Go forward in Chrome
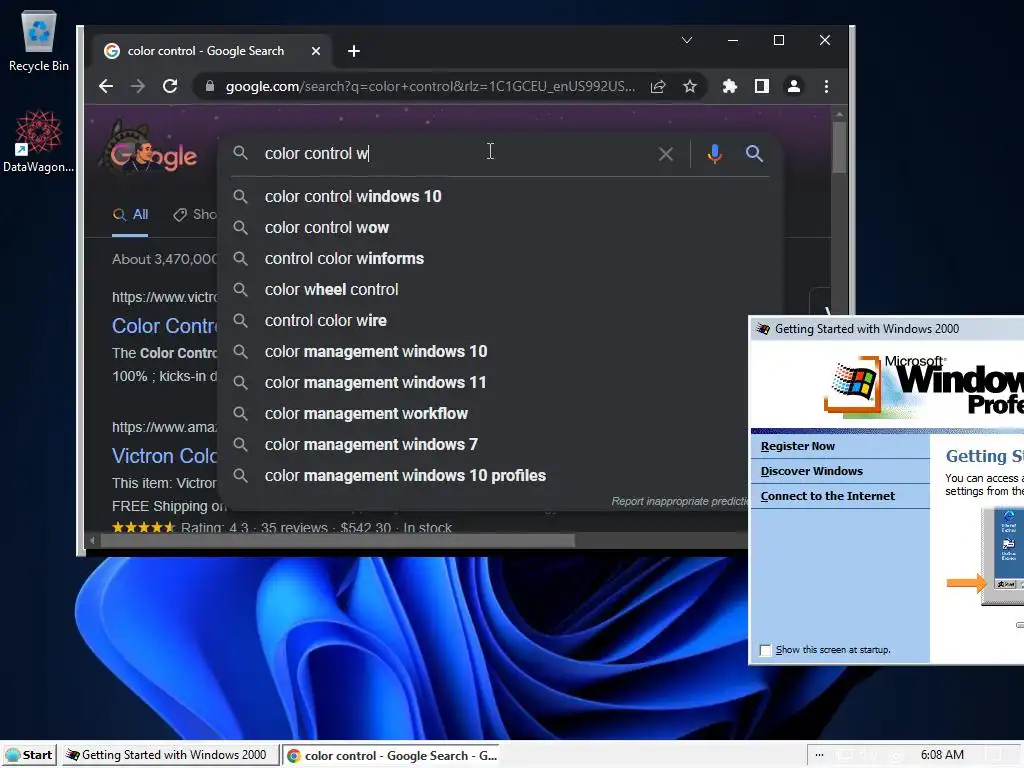The image size is (1024, 768). (138, 86)
